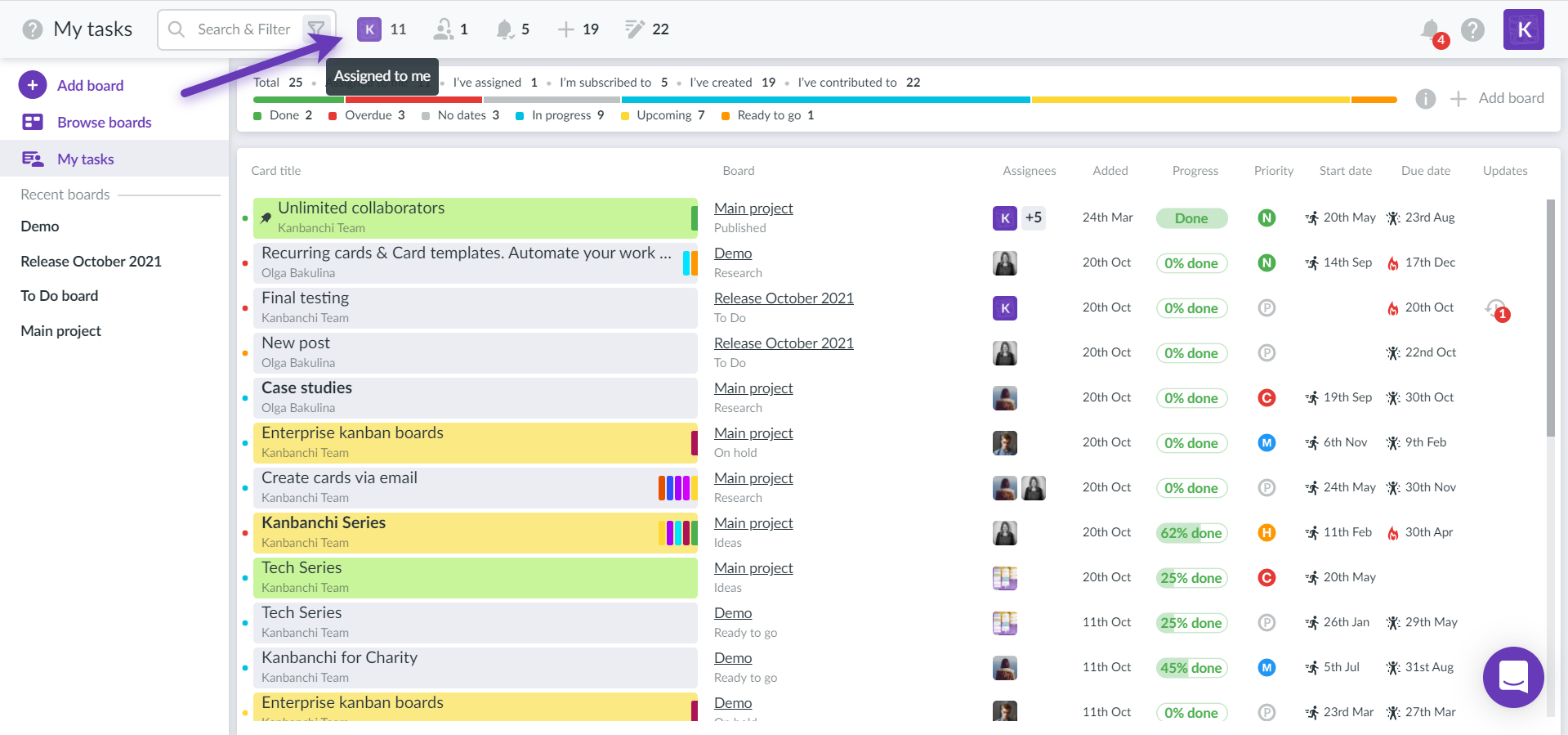Click the 26th Jan start date
Image resolution: width=1568 pixels, height=735 pixels.
[x=1347, y=622]
